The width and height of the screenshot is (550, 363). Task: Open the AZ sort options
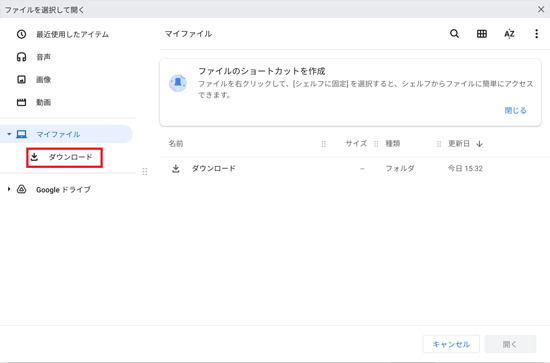pyautogui.click(x=509, y=34)
